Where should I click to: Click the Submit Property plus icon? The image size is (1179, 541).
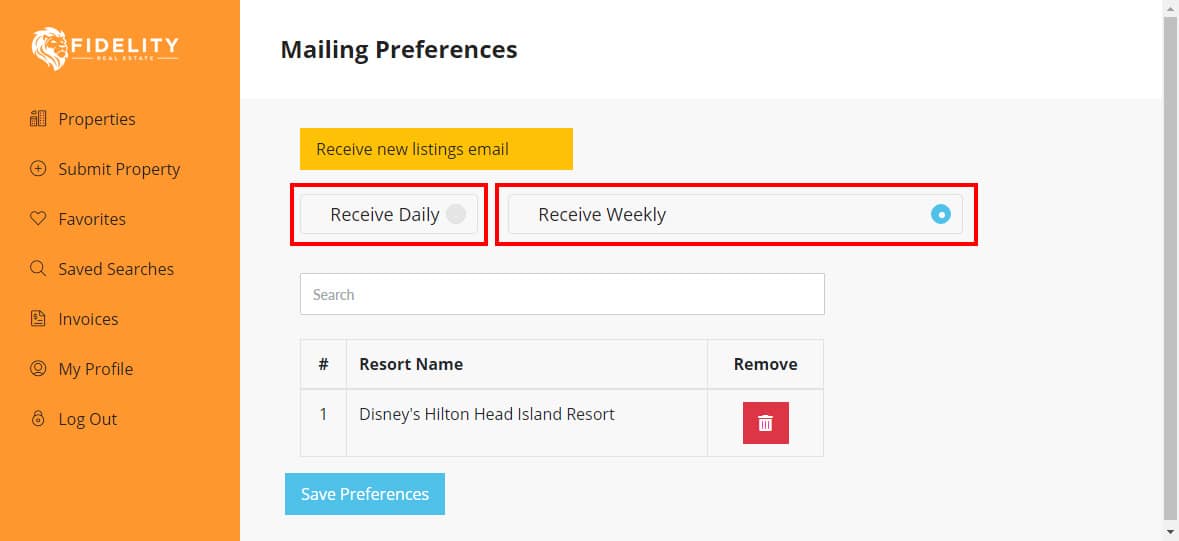38,169
